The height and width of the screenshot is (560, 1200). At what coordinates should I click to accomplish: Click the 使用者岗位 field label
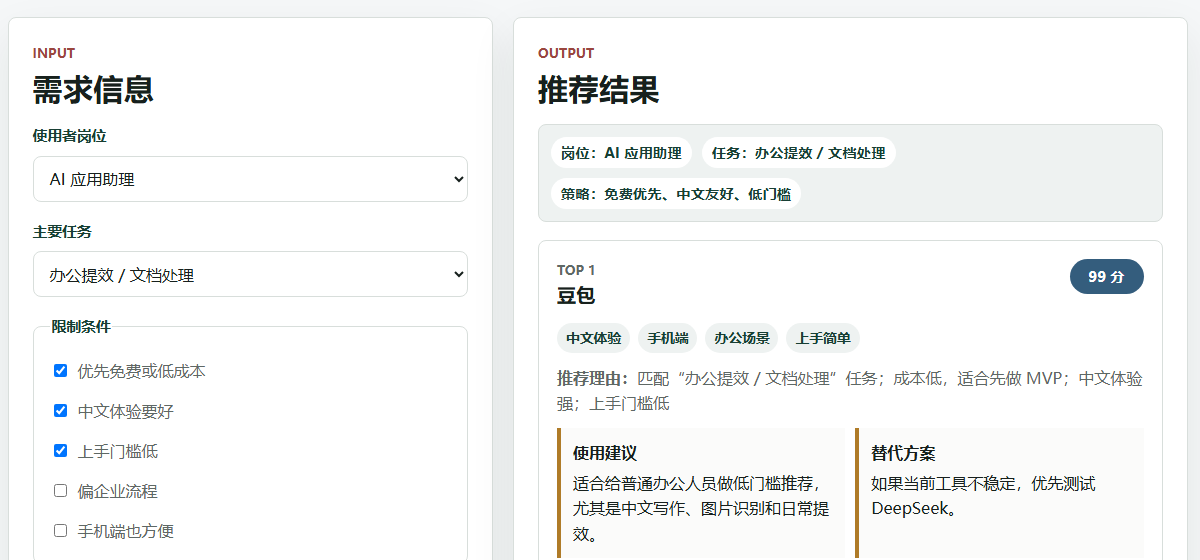[x=70, y=136]
